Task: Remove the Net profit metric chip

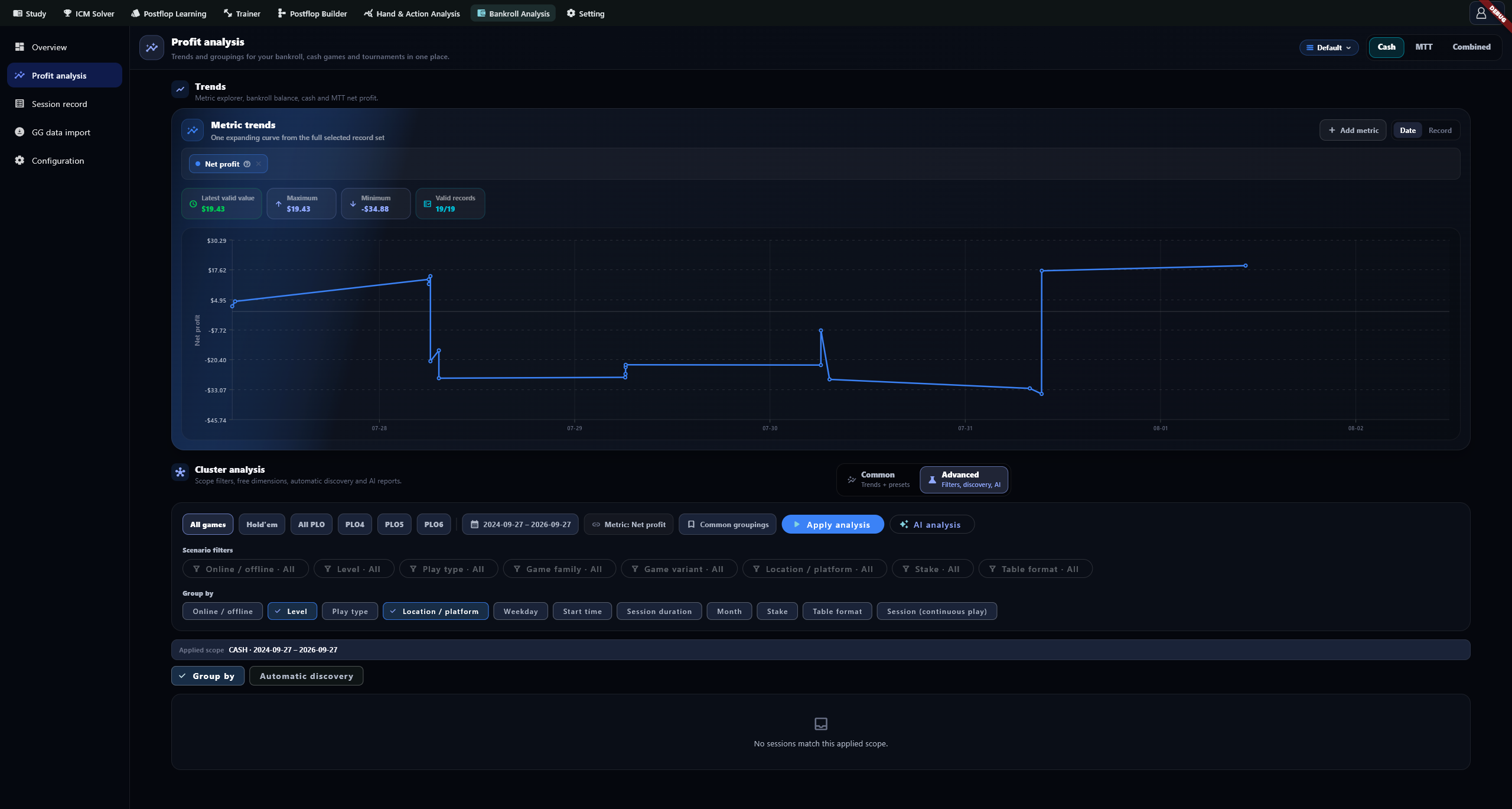Action: pyautogui.click(x=258, y=164)
